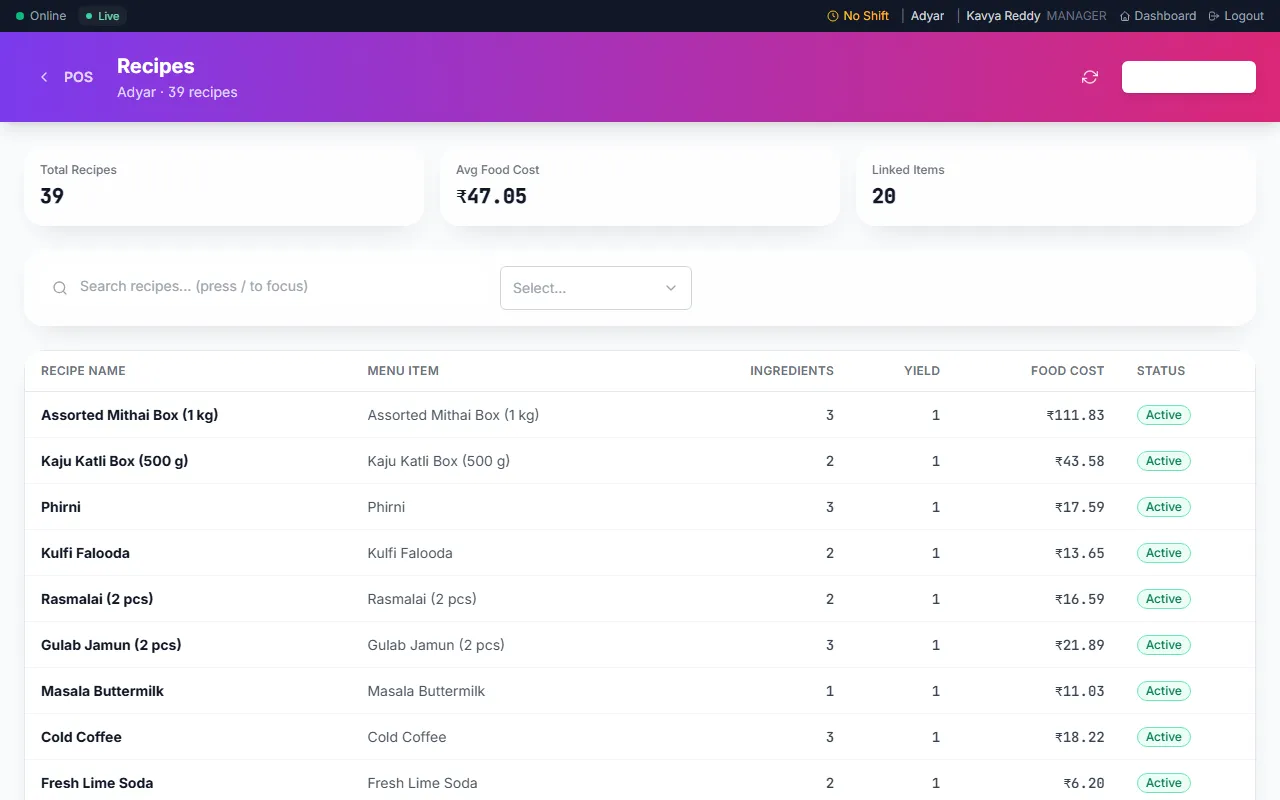The width and height of the screenshot is (1280, 800).
Task: Click the Total Recipes stat card
Action: [224, 186]
